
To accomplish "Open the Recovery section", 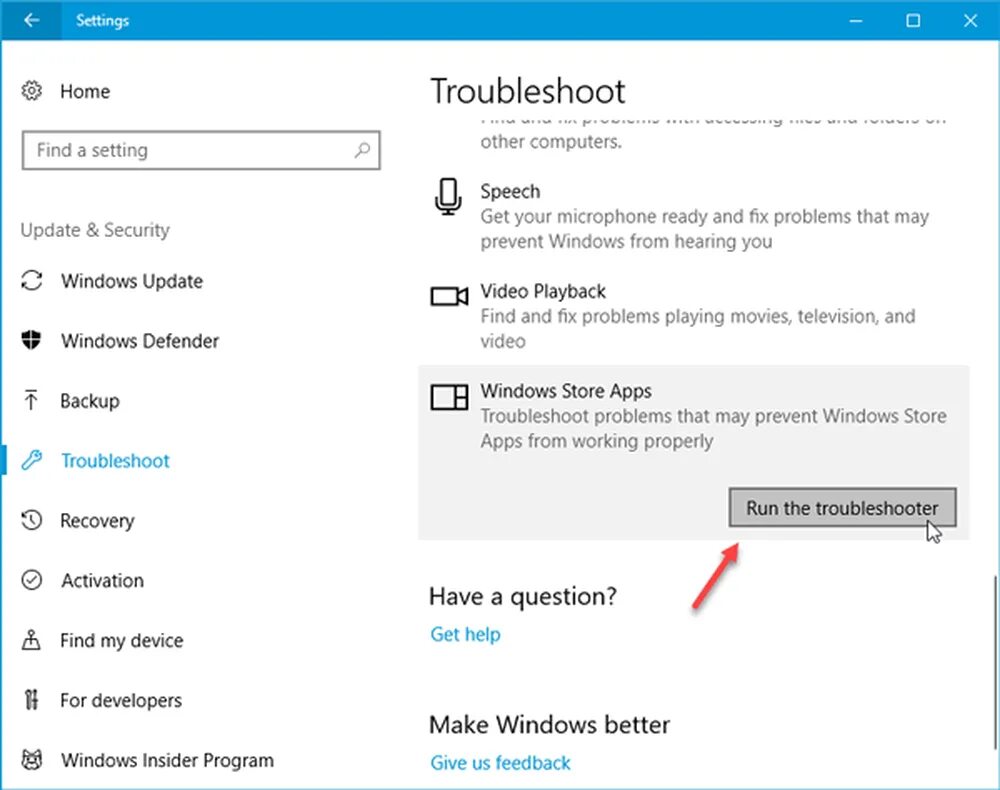I will tap(97, 521).
